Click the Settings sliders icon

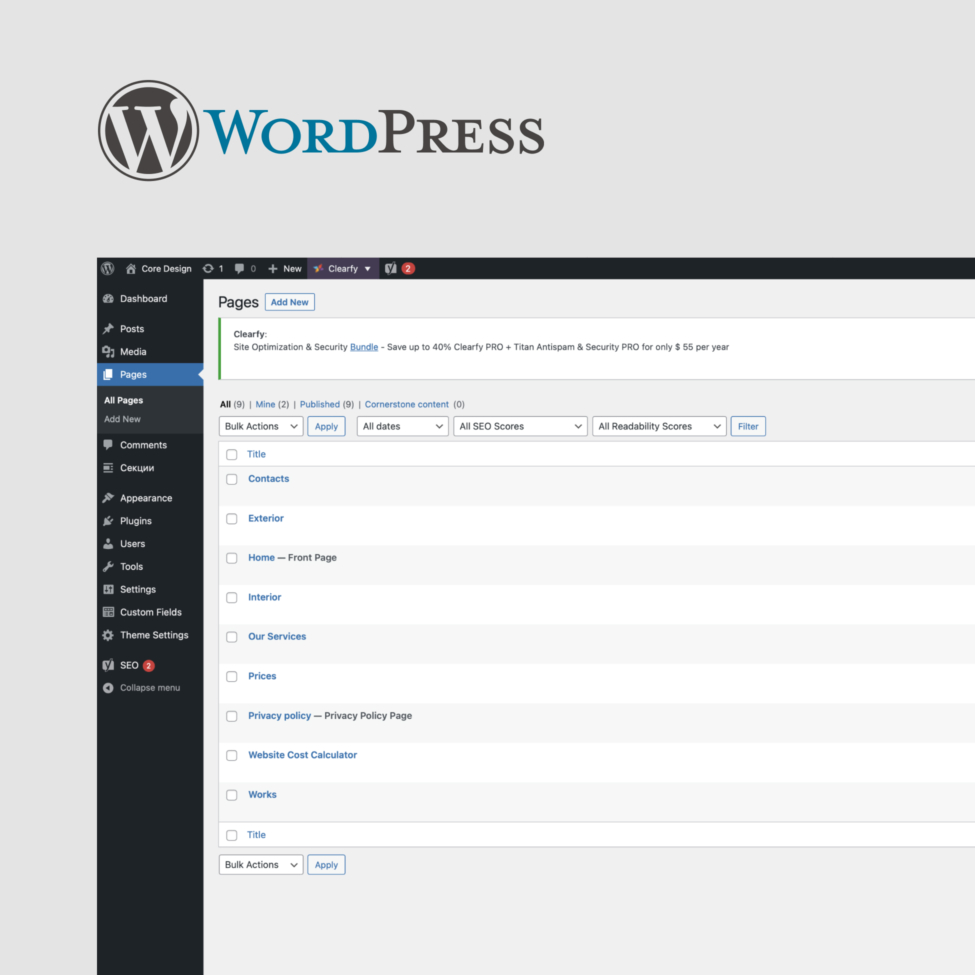click(108, 589)
